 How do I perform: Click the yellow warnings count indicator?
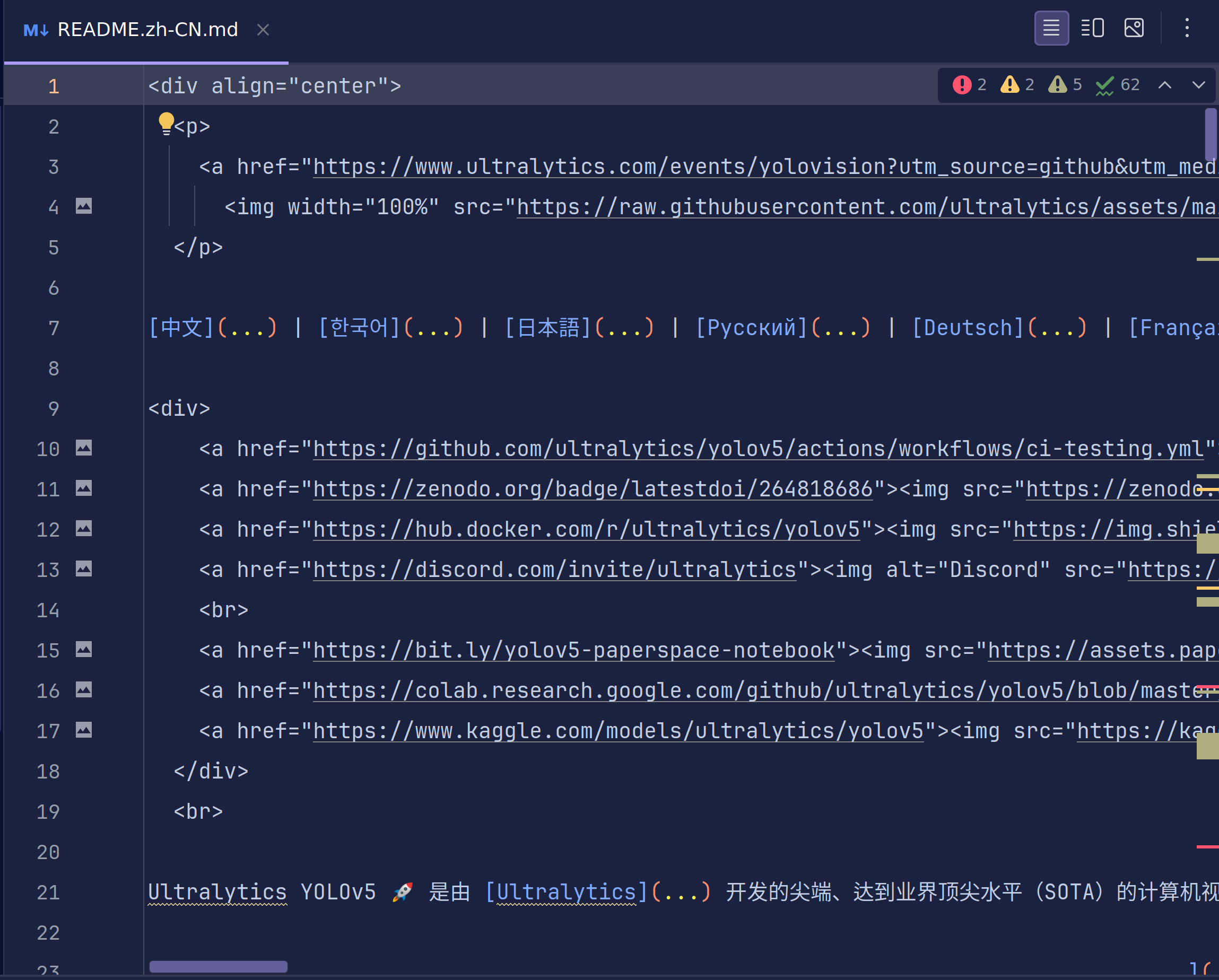pyautogui.click(x=1017, y=85)
